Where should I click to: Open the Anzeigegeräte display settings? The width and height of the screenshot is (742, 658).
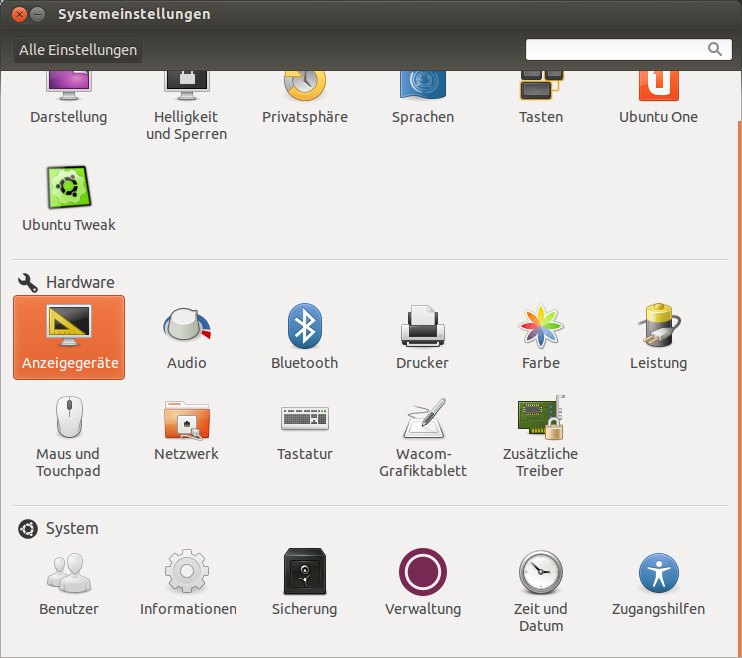pos(69,337)
